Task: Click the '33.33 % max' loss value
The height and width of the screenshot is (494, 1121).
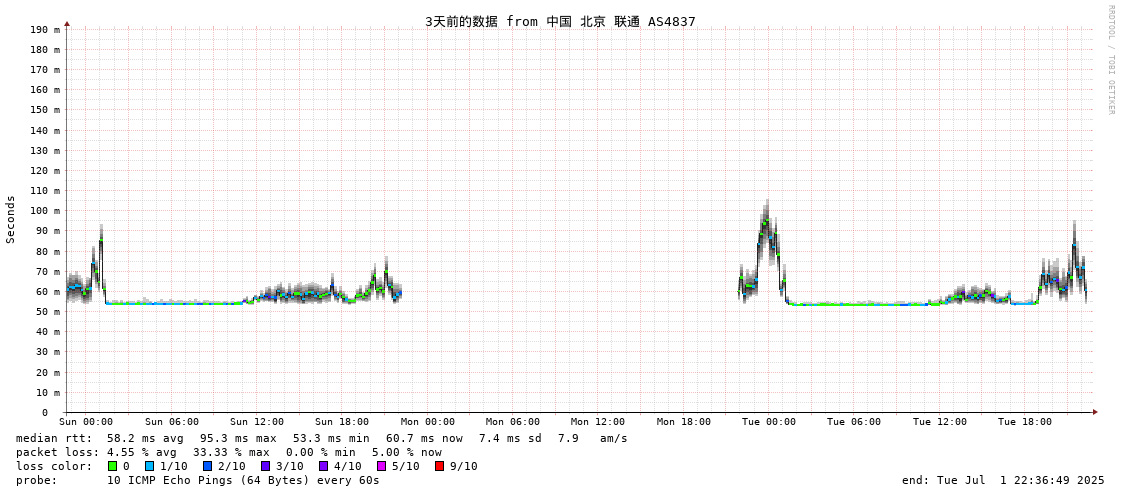Action: (x=231, y=452)
